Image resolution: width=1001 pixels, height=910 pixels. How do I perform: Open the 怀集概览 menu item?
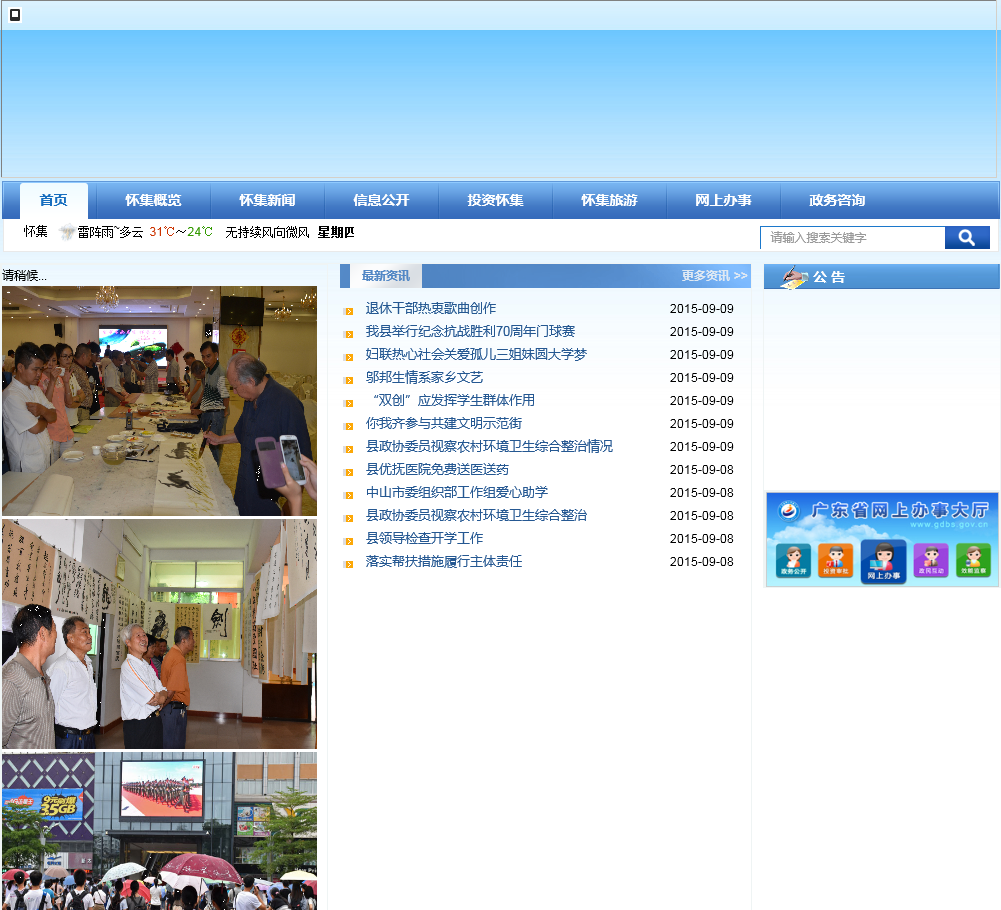[x=153, y=201]
